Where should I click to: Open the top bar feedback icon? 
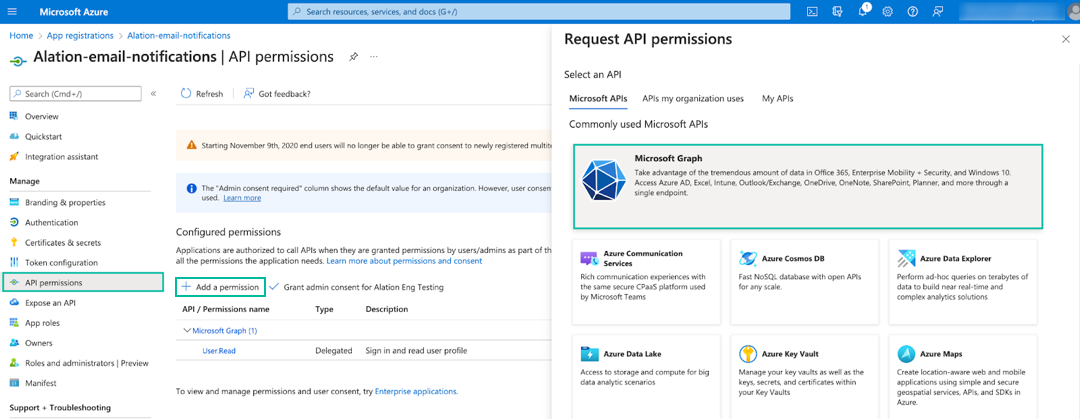click(937, 12)
